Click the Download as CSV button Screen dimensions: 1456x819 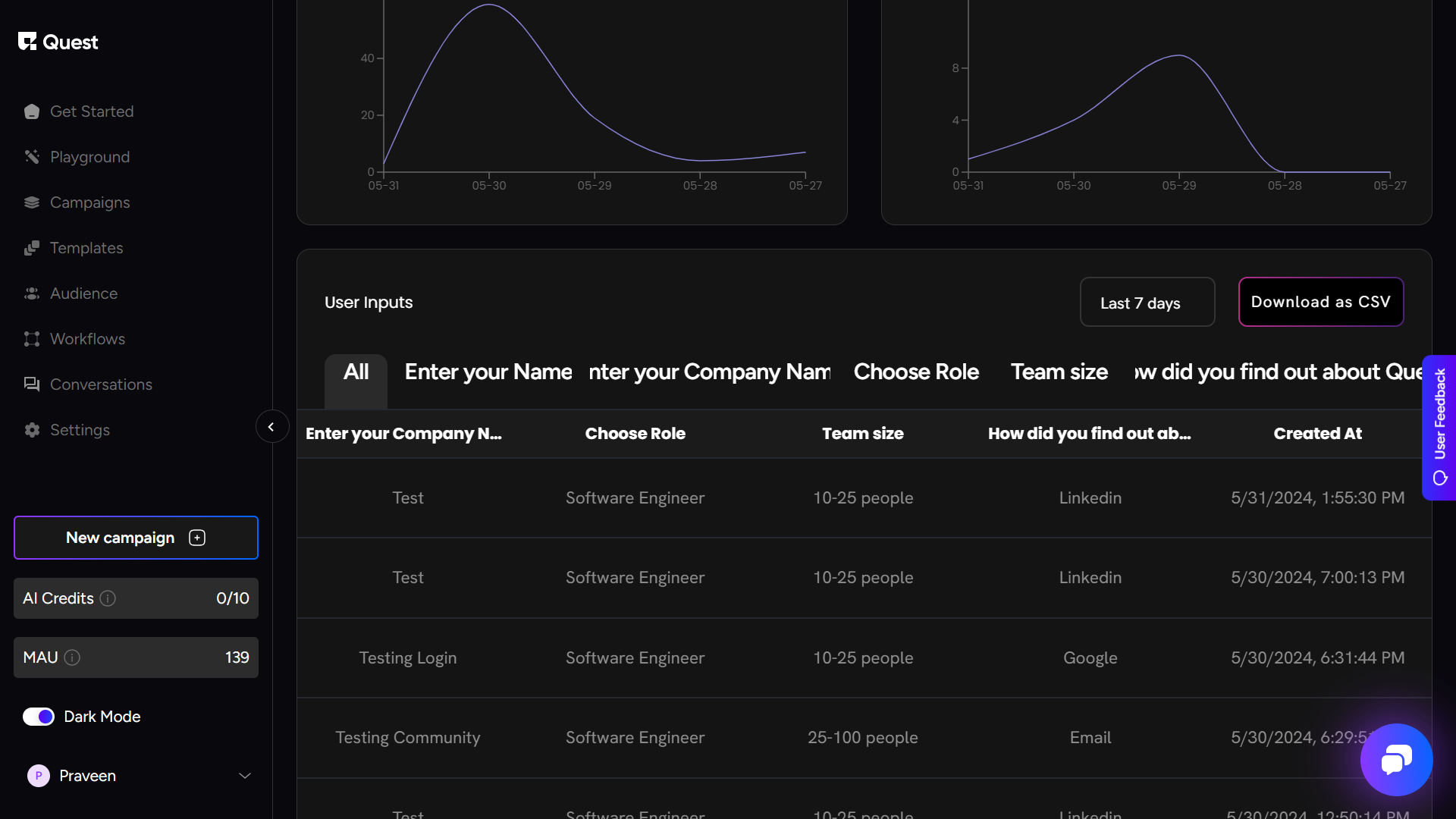point(1320,302)
